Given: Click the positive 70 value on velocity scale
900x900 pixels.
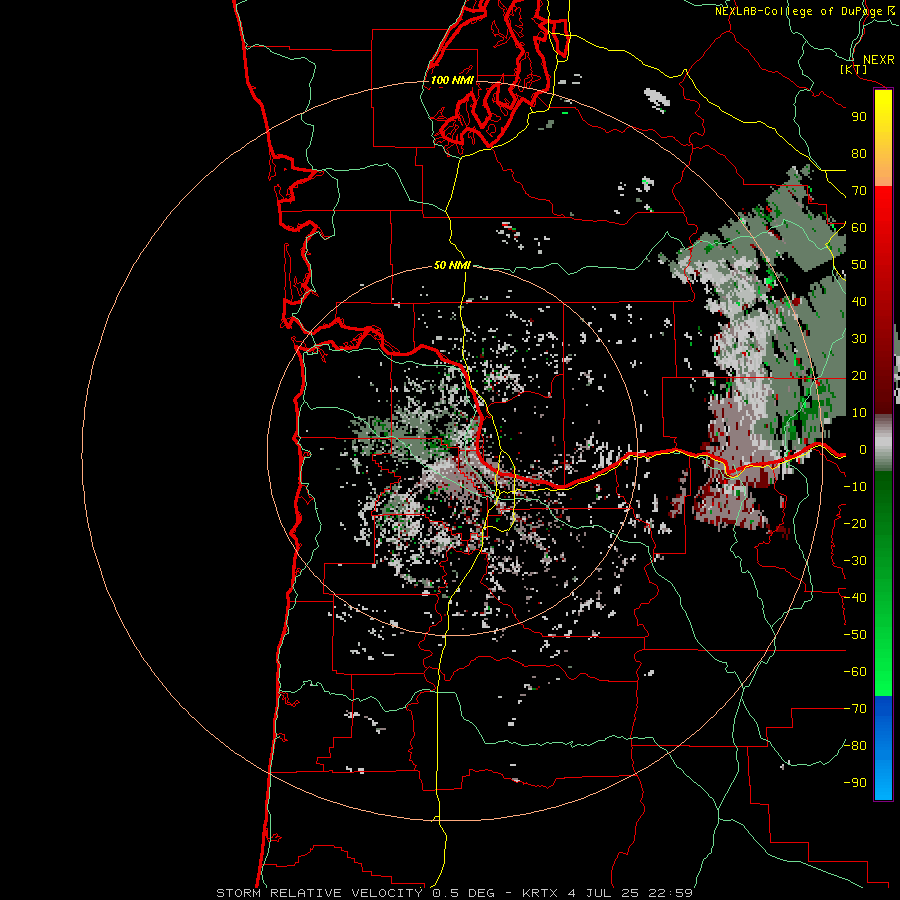Looking at the screenshot, I should click(859, 191).
